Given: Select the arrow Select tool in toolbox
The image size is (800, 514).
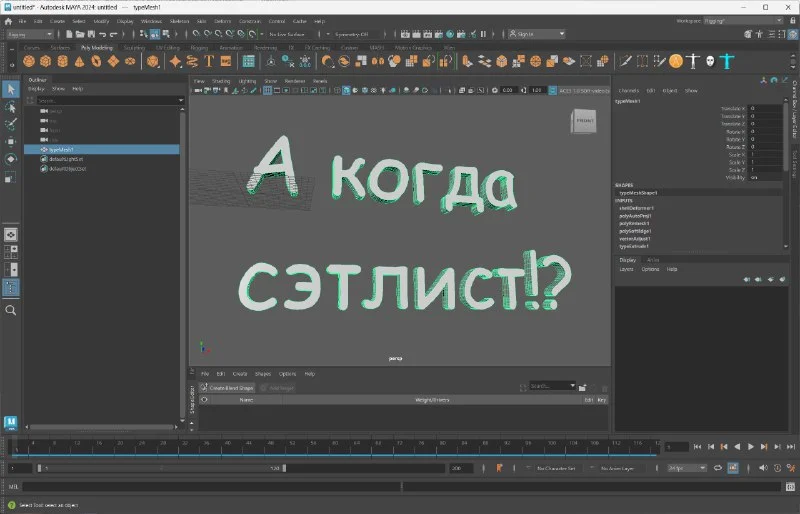Looking at the screenshot, I should [11, 89].
